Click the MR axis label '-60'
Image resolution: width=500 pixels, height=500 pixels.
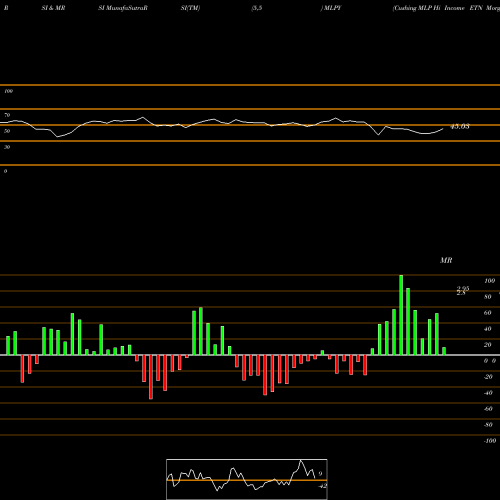(488, 409)
